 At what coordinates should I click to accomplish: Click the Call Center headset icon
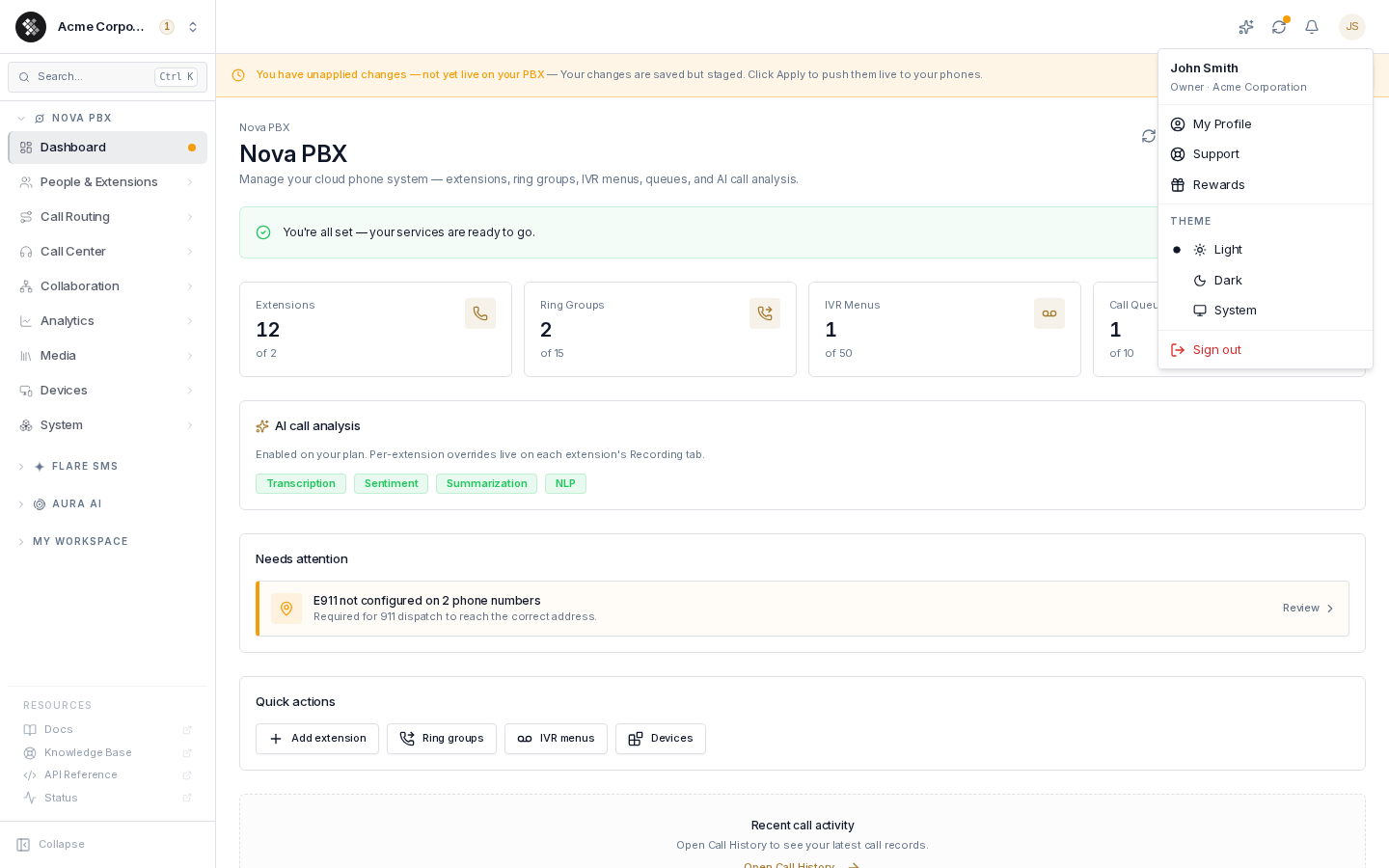(26, 252)
